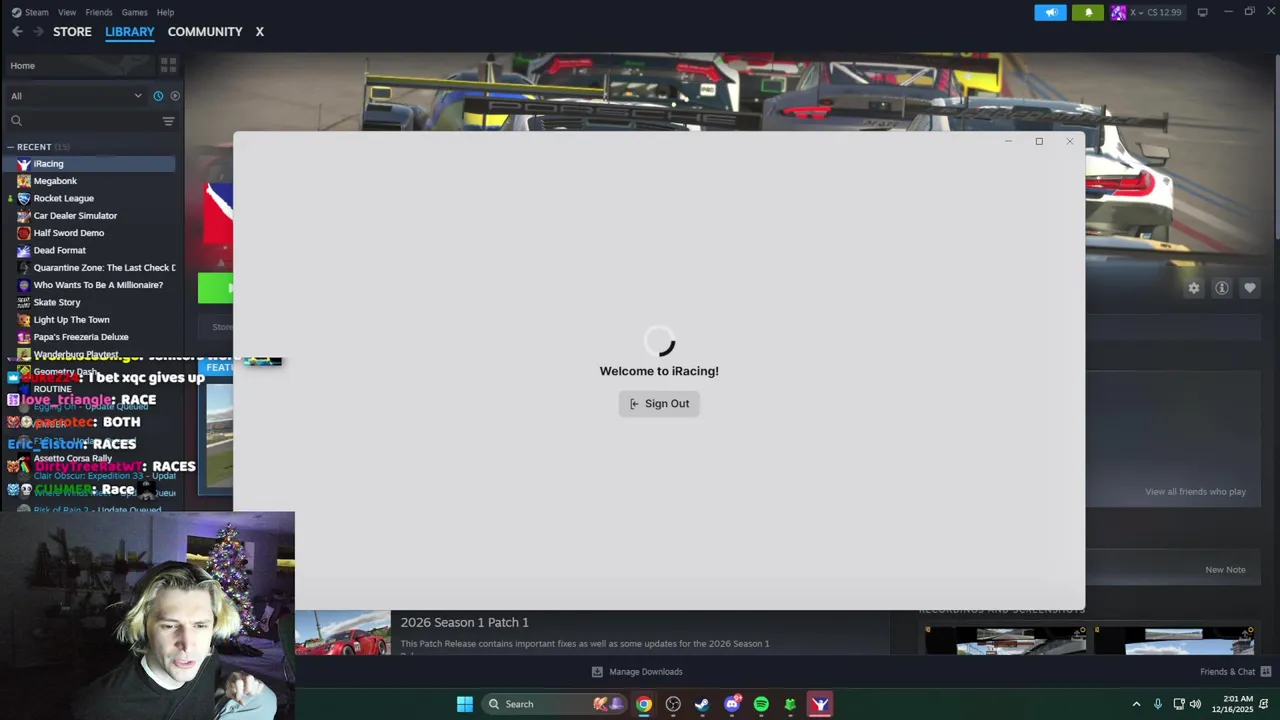Click the library search magnifier icon

(16, 121)
